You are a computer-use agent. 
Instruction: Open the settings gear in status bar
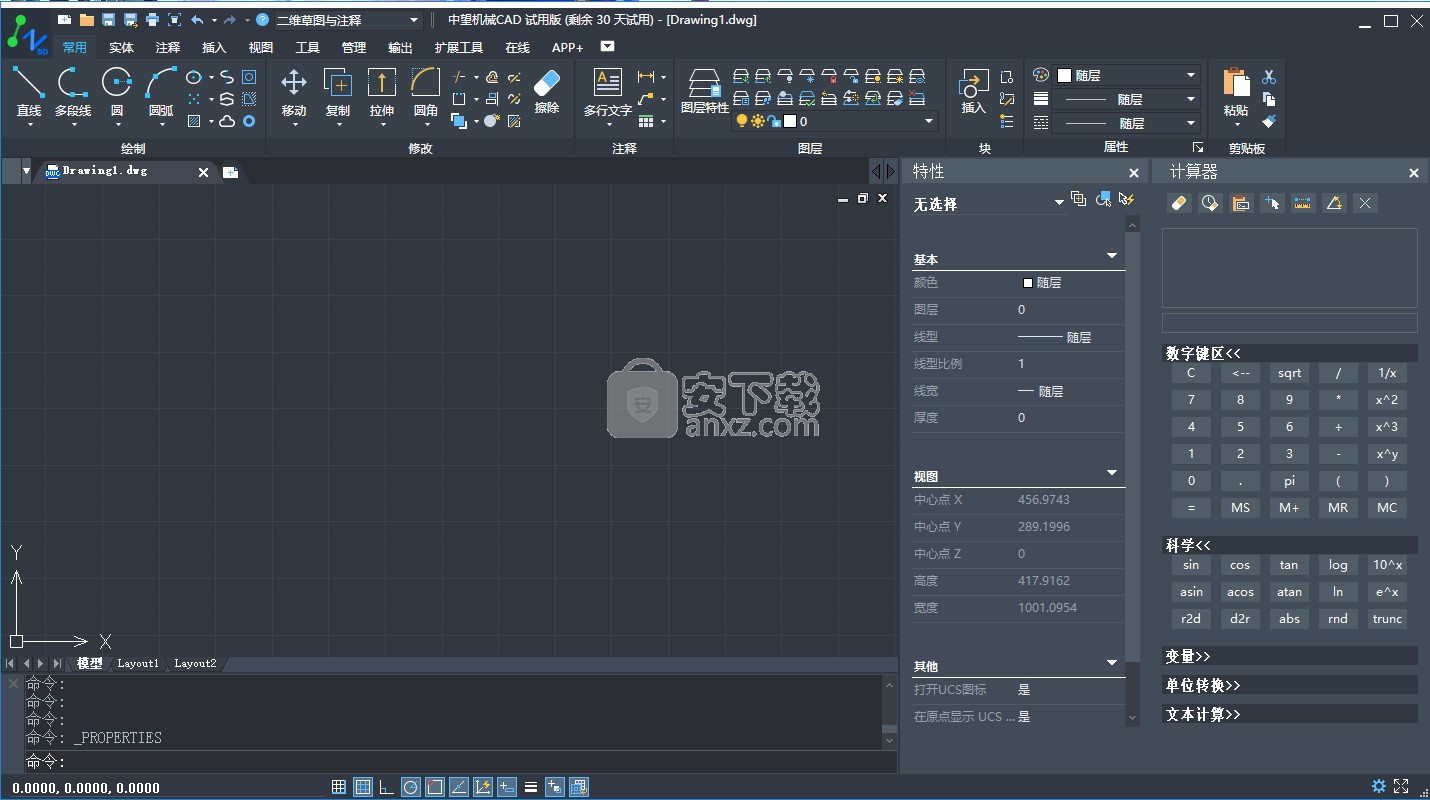tap(1379, 786)
